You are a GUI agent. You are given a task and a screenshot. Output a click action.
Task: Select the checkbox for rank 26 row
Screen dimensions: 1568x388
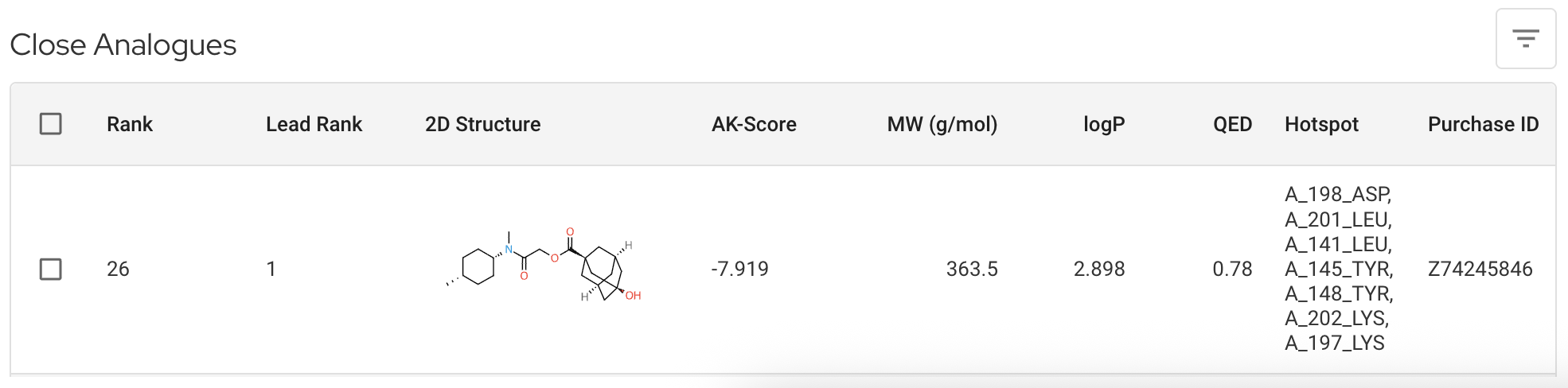click(51, 270)
